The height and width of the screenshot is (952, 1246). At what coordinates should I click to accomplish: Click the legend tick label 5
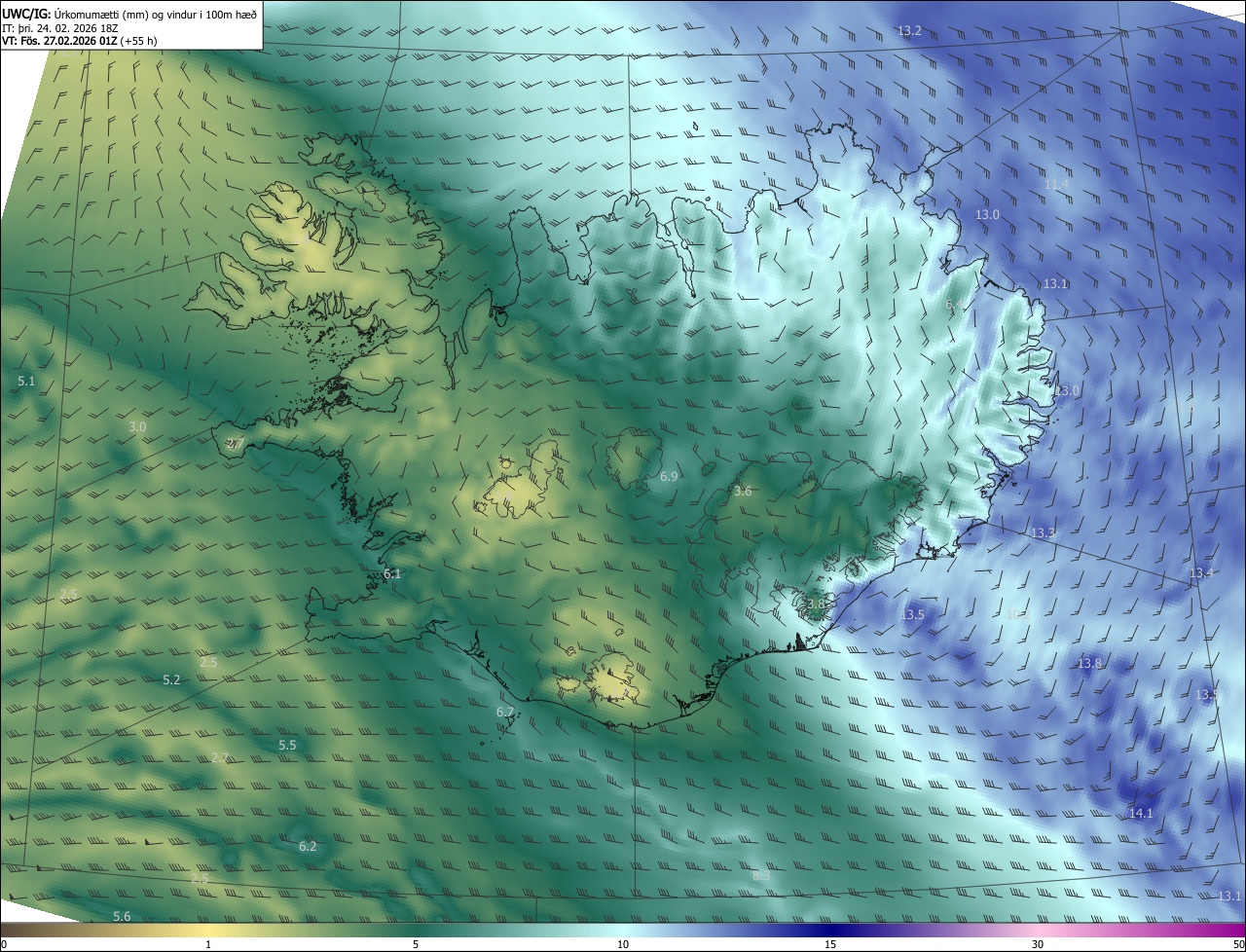(416, 945)
